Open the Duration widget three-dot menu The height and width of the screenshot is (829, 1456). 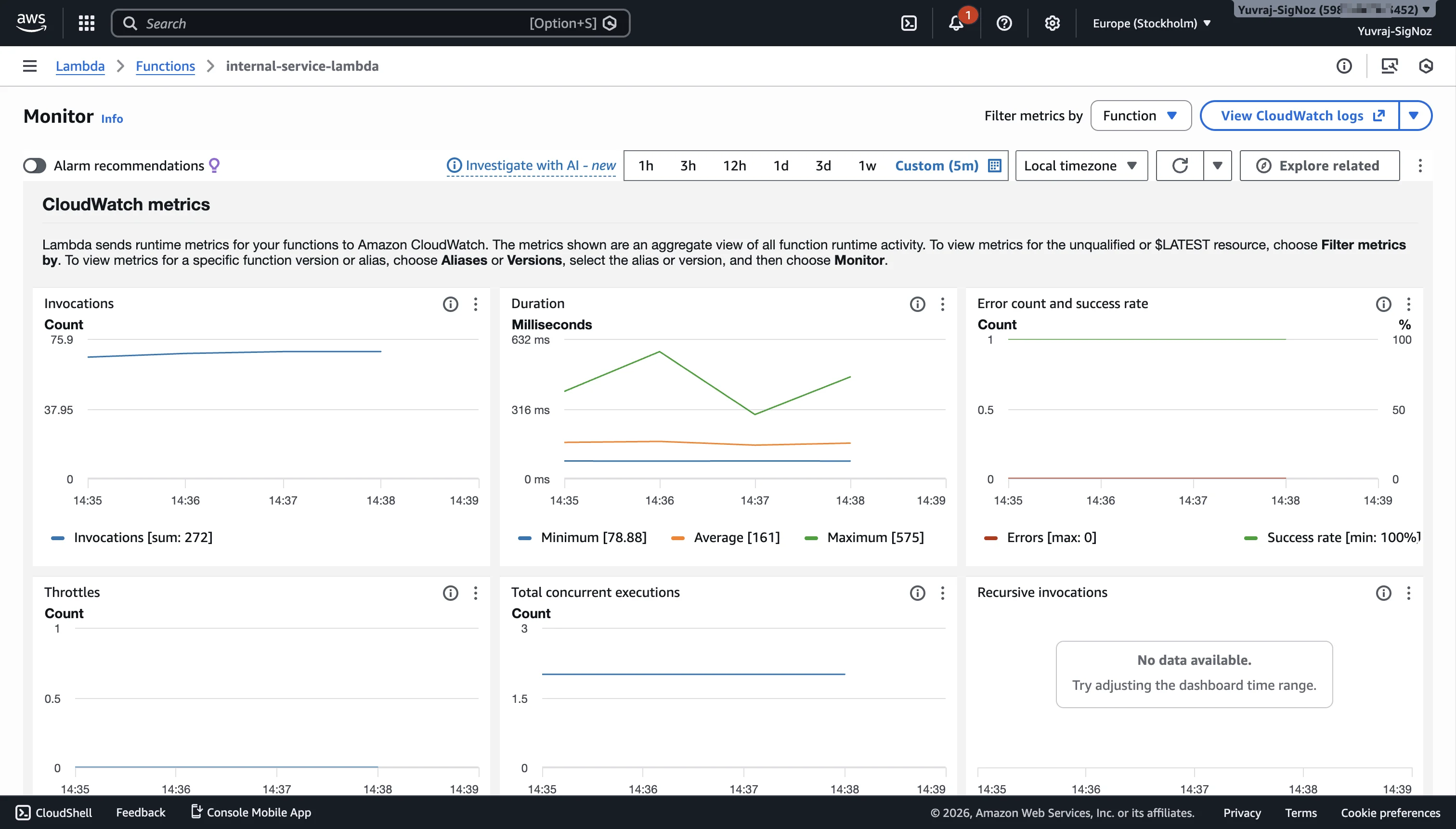[x=942, y=304]
